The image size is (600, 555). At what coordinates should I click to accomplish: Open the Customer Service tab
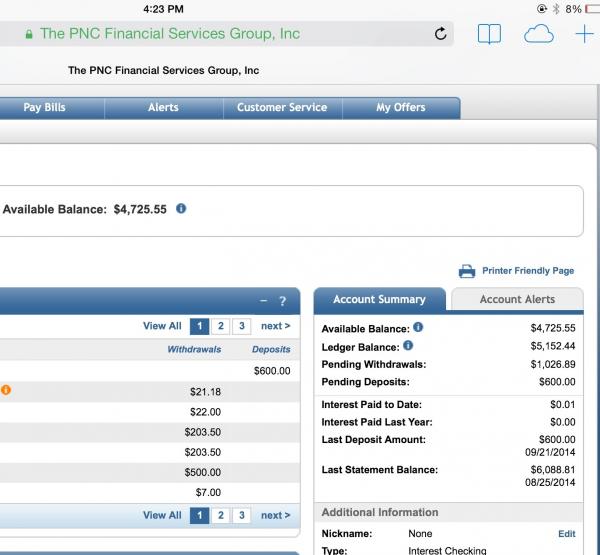281,108
